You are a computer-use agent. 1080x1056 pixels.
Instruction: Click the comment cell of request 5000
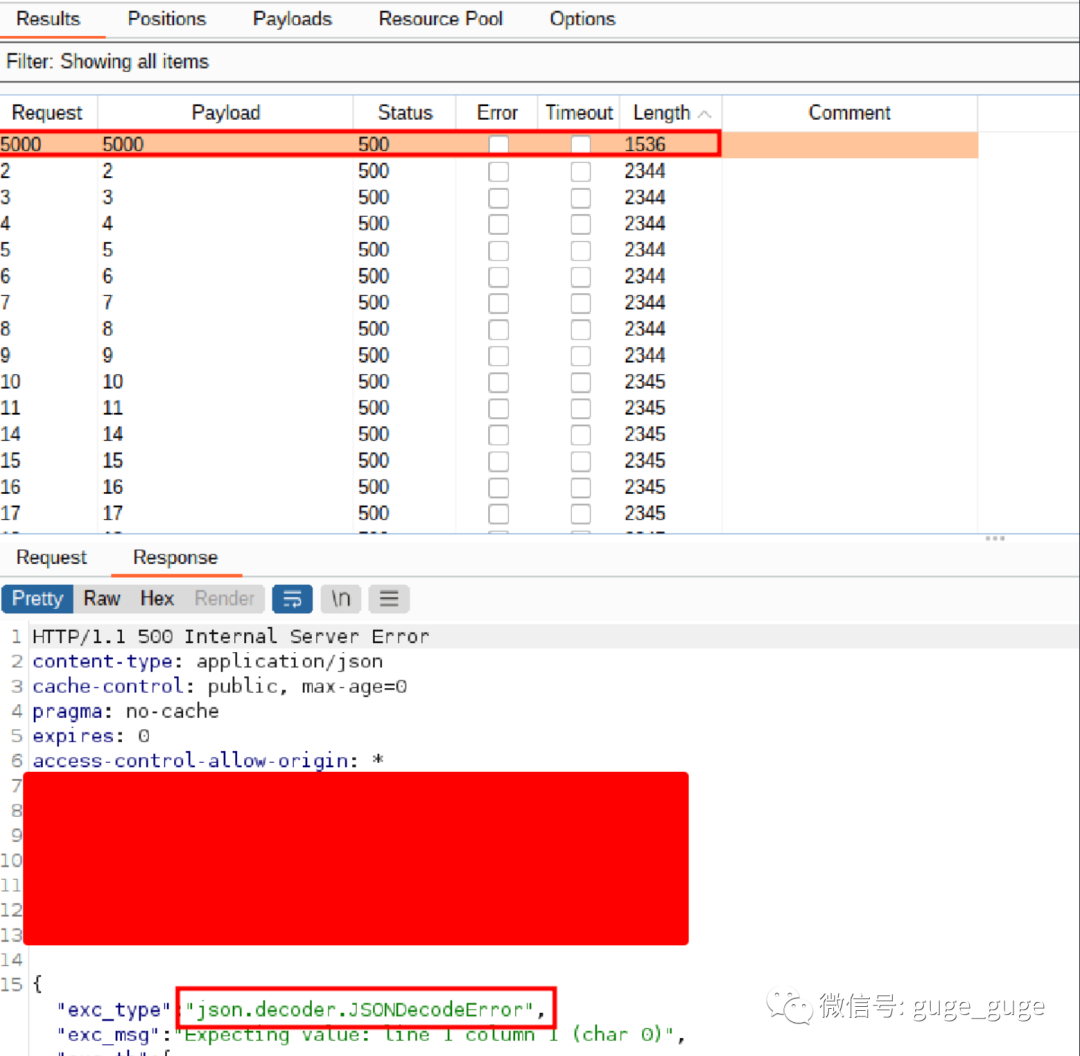850,145
